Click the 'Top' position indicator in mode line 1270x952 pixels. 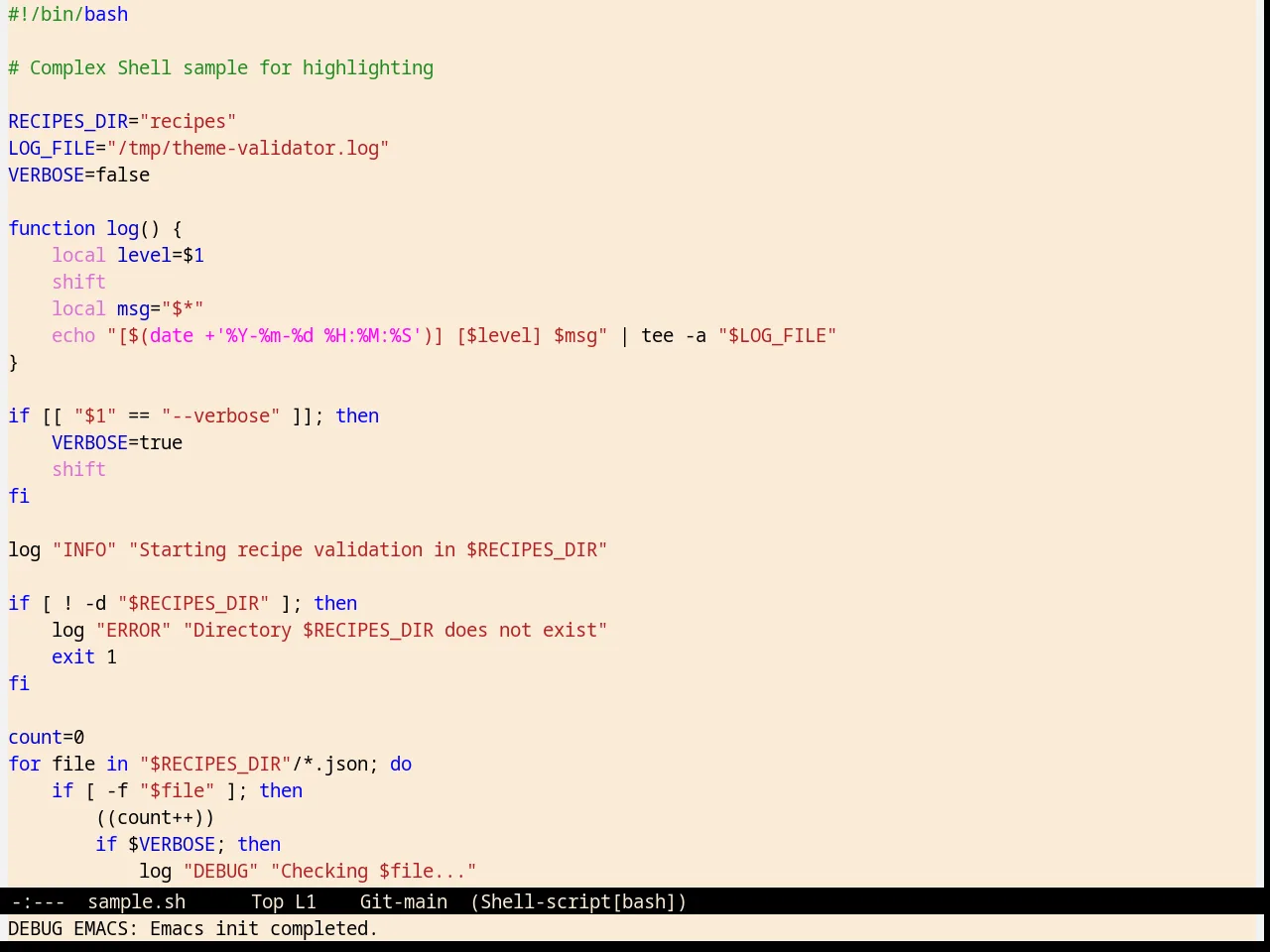click(267, 902)
